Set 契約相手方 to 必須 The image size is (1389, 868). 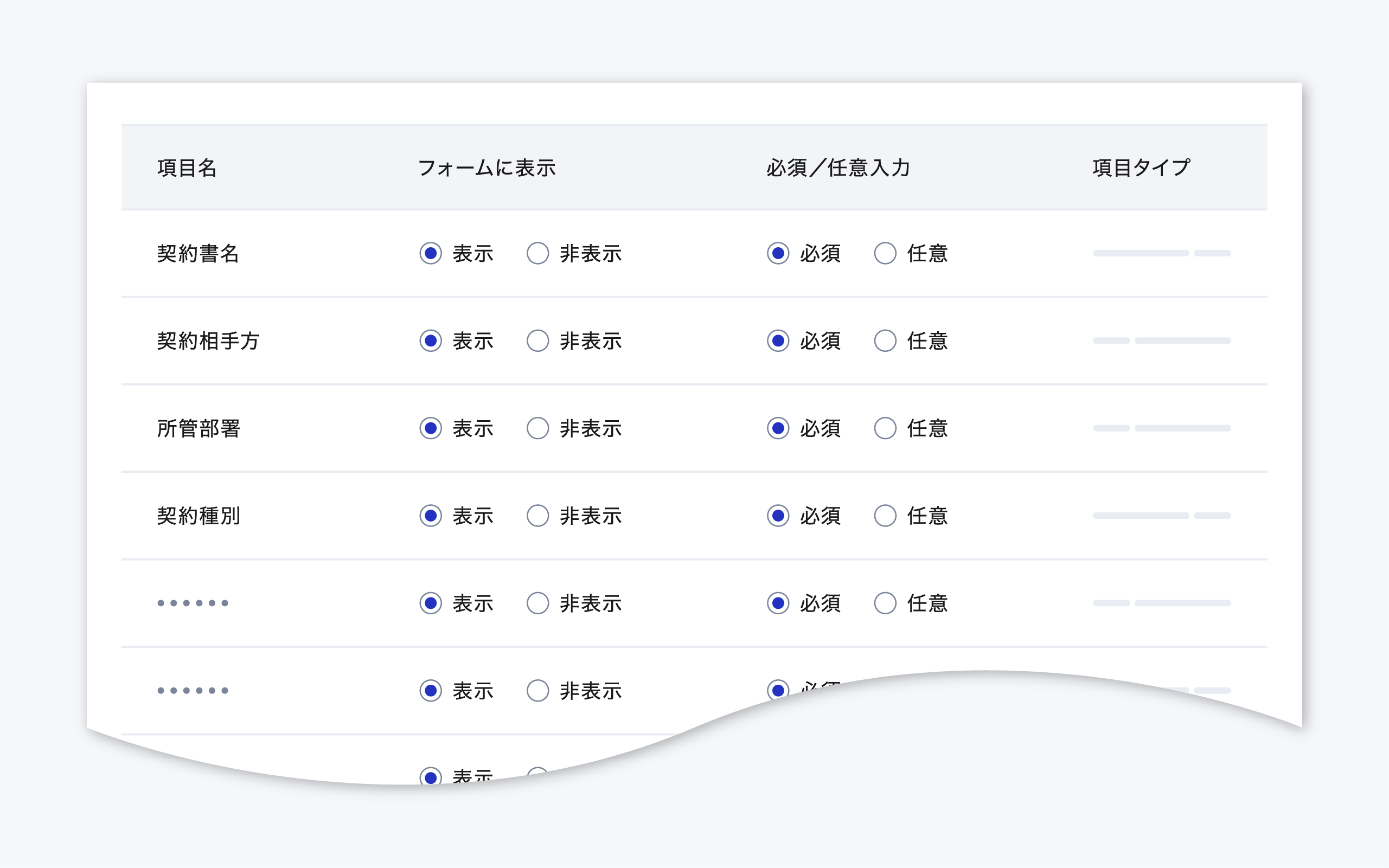(x=777, y=340)
